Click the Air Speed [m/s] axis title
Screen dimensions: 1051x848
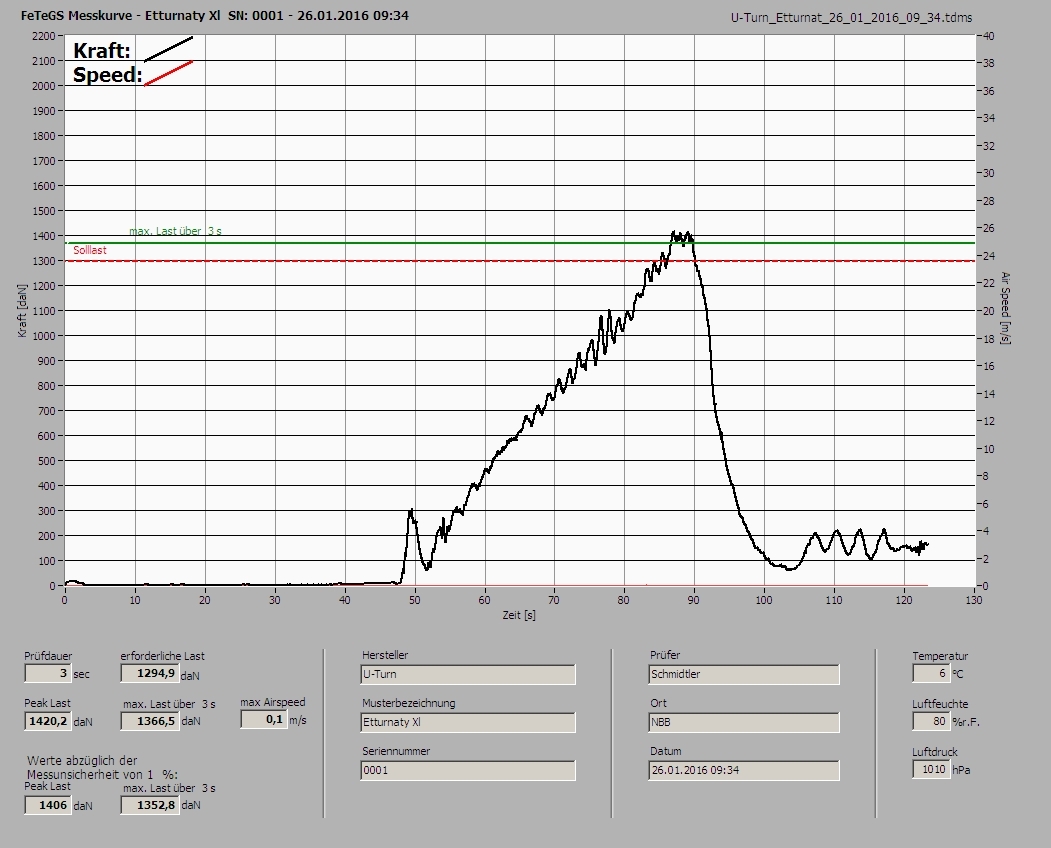click(1005, 308)
